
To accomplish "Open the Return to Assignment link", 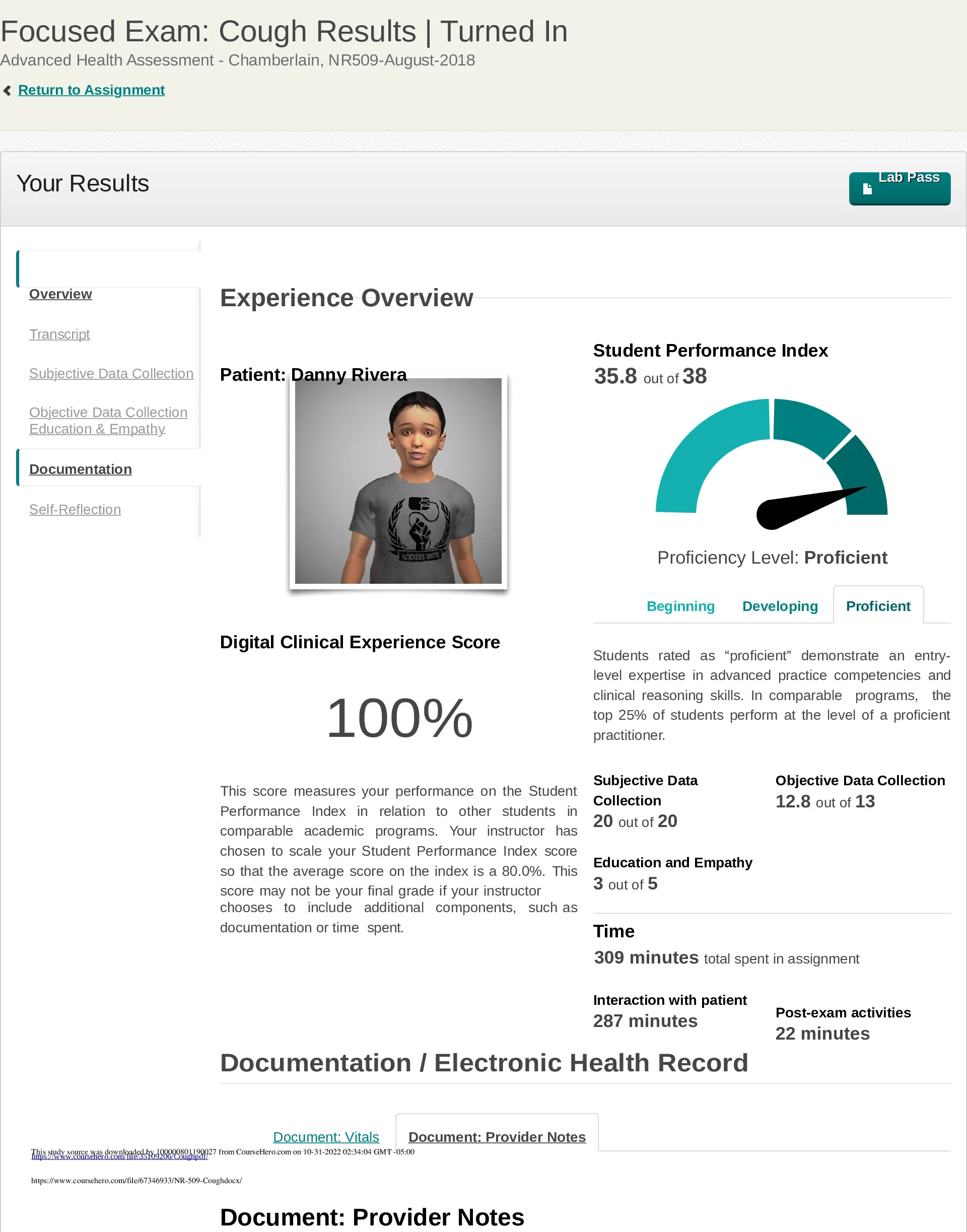I will (91, 90).
